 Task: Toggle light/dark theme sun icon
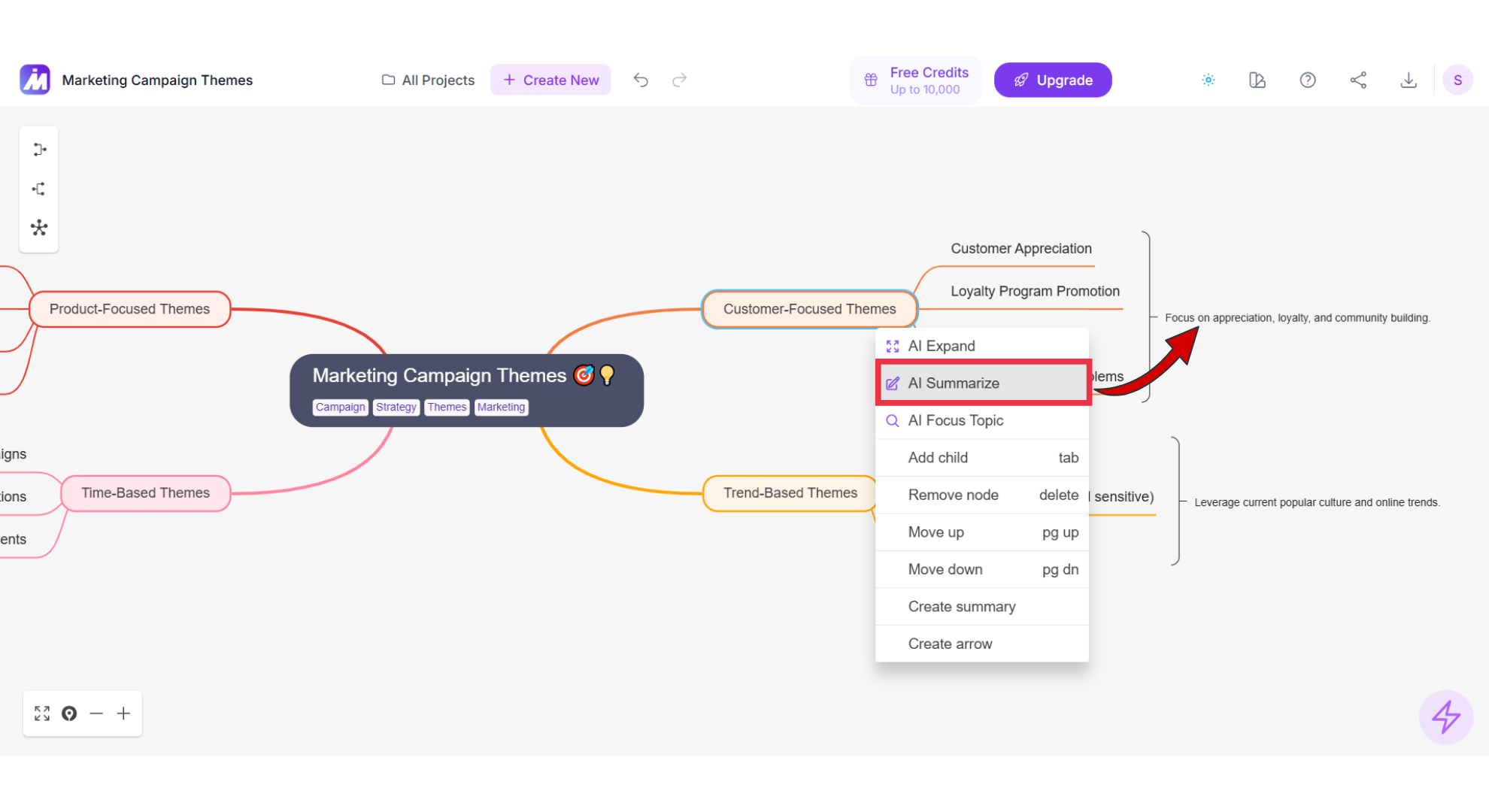coord(1208,80)
